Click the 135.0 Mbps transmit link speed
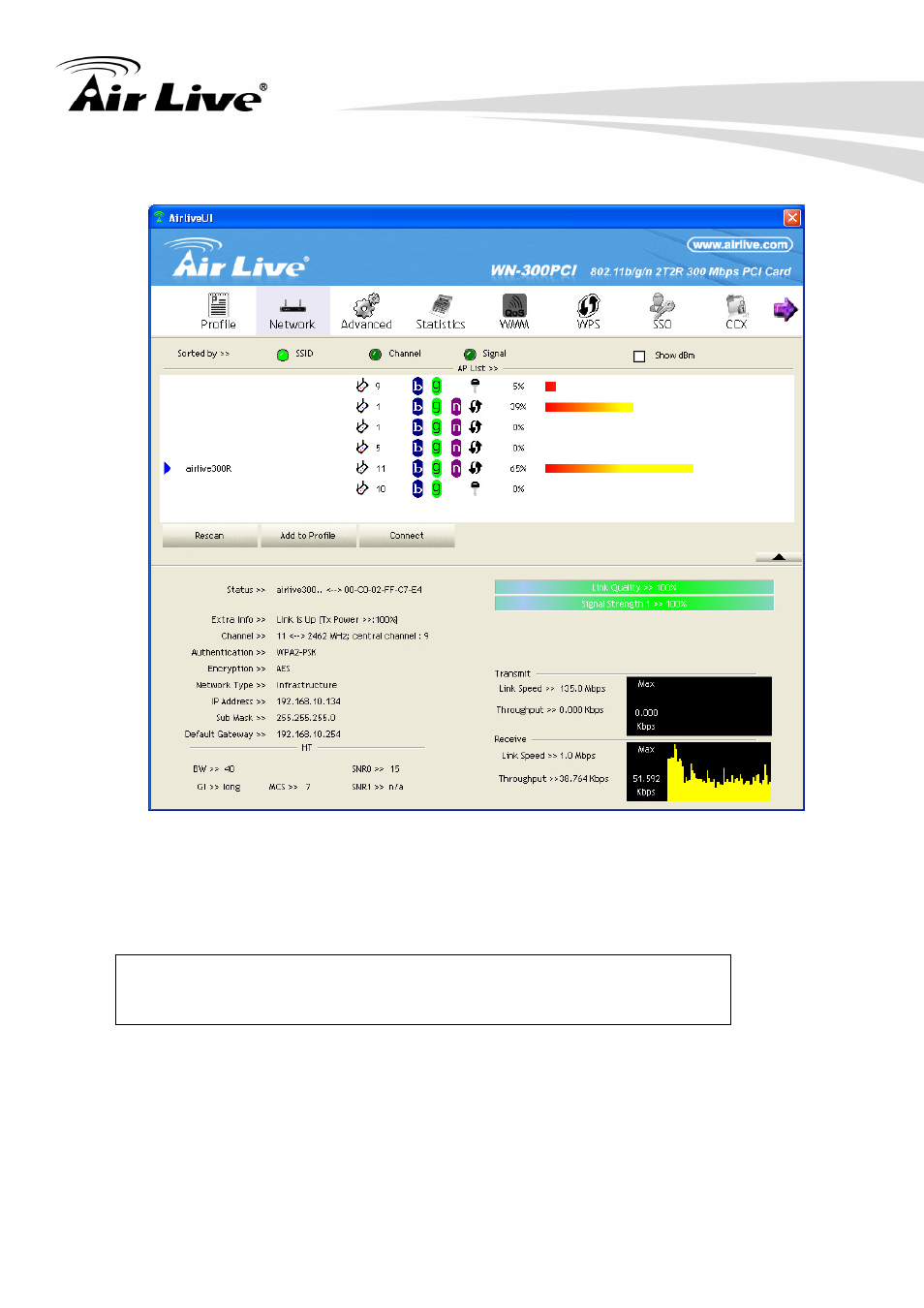This screenshot has height=1308, width=924. (583, 689)
